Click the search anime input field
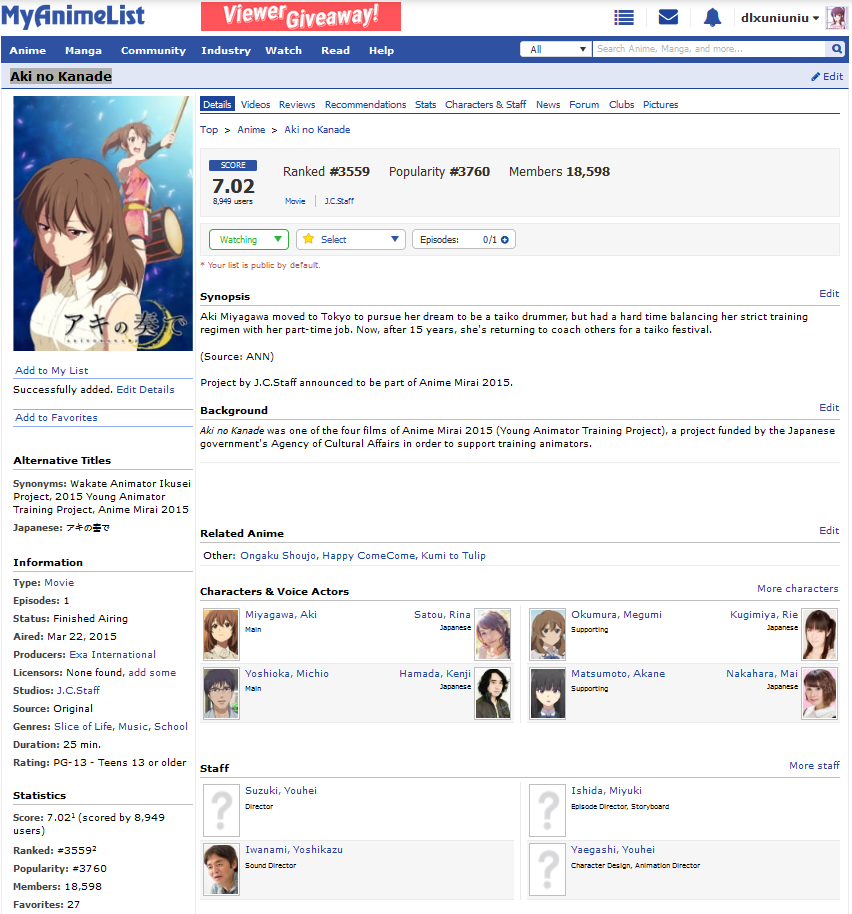The image size is (852, 914). (x=709, y=49)
